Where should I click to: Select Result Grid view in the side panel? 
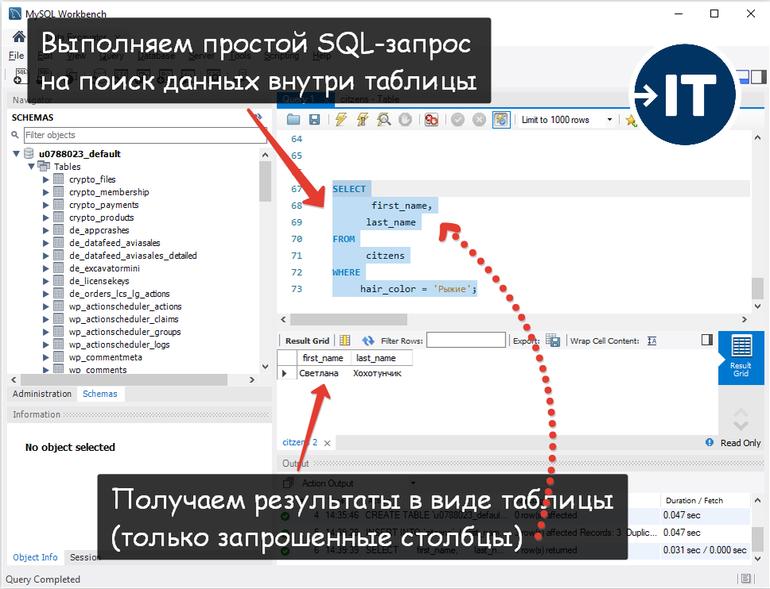tap(741, 357)
